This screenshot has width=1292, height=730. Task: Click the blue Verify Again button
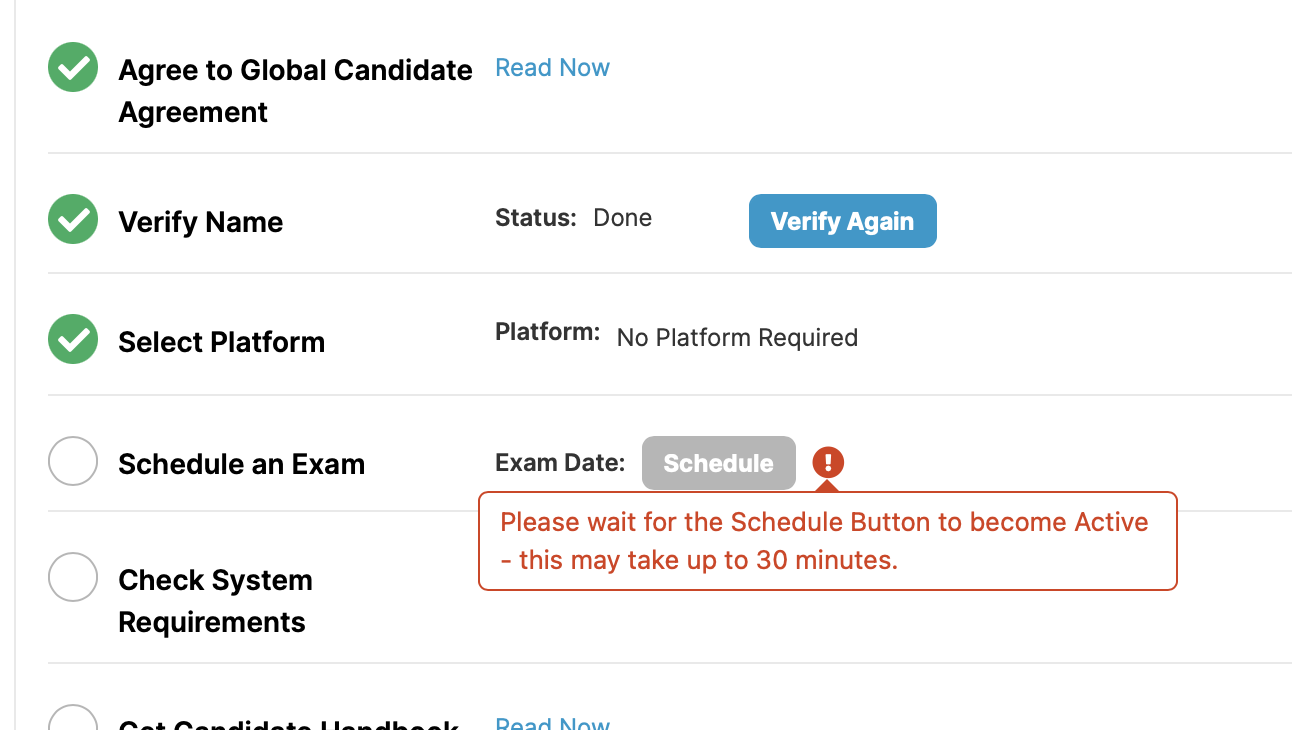843,221
